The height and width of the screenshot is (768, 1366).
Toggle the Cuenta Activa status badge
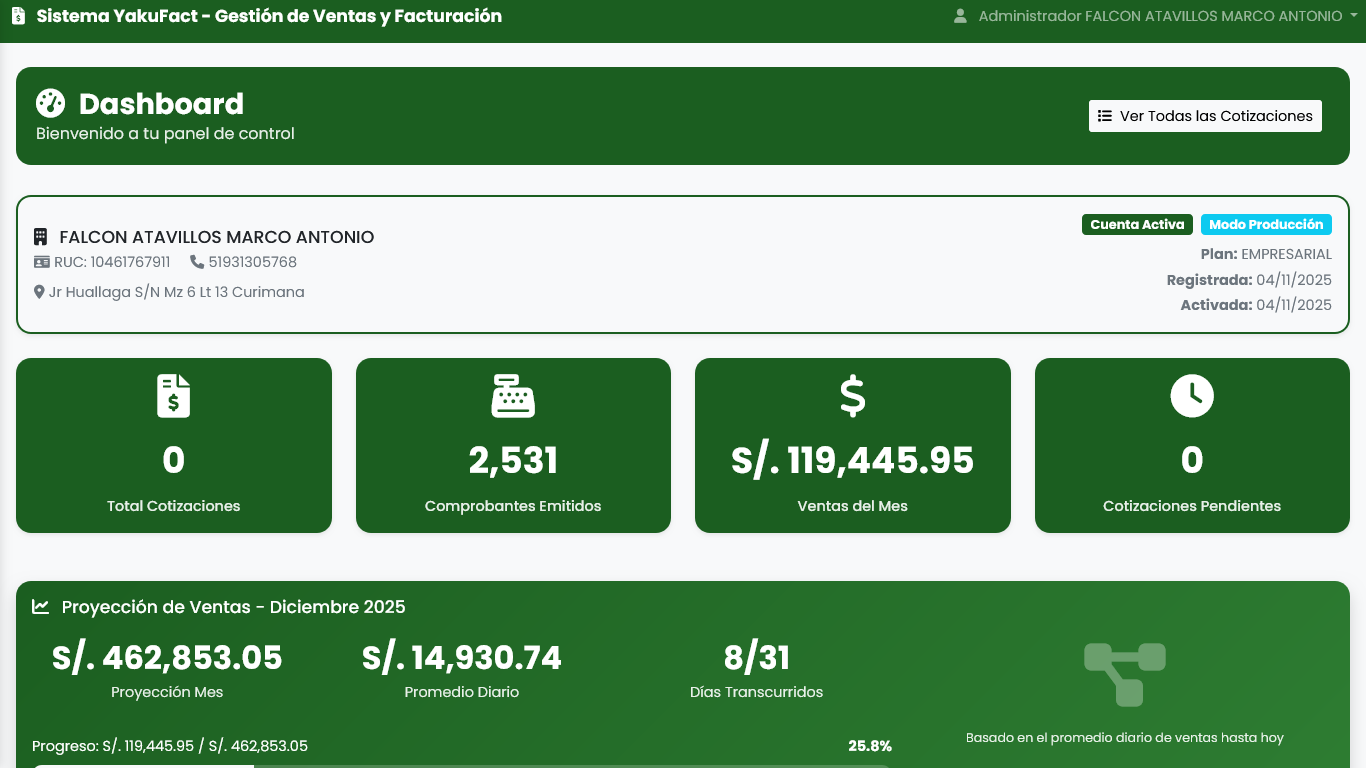(x=1137, y=225)
